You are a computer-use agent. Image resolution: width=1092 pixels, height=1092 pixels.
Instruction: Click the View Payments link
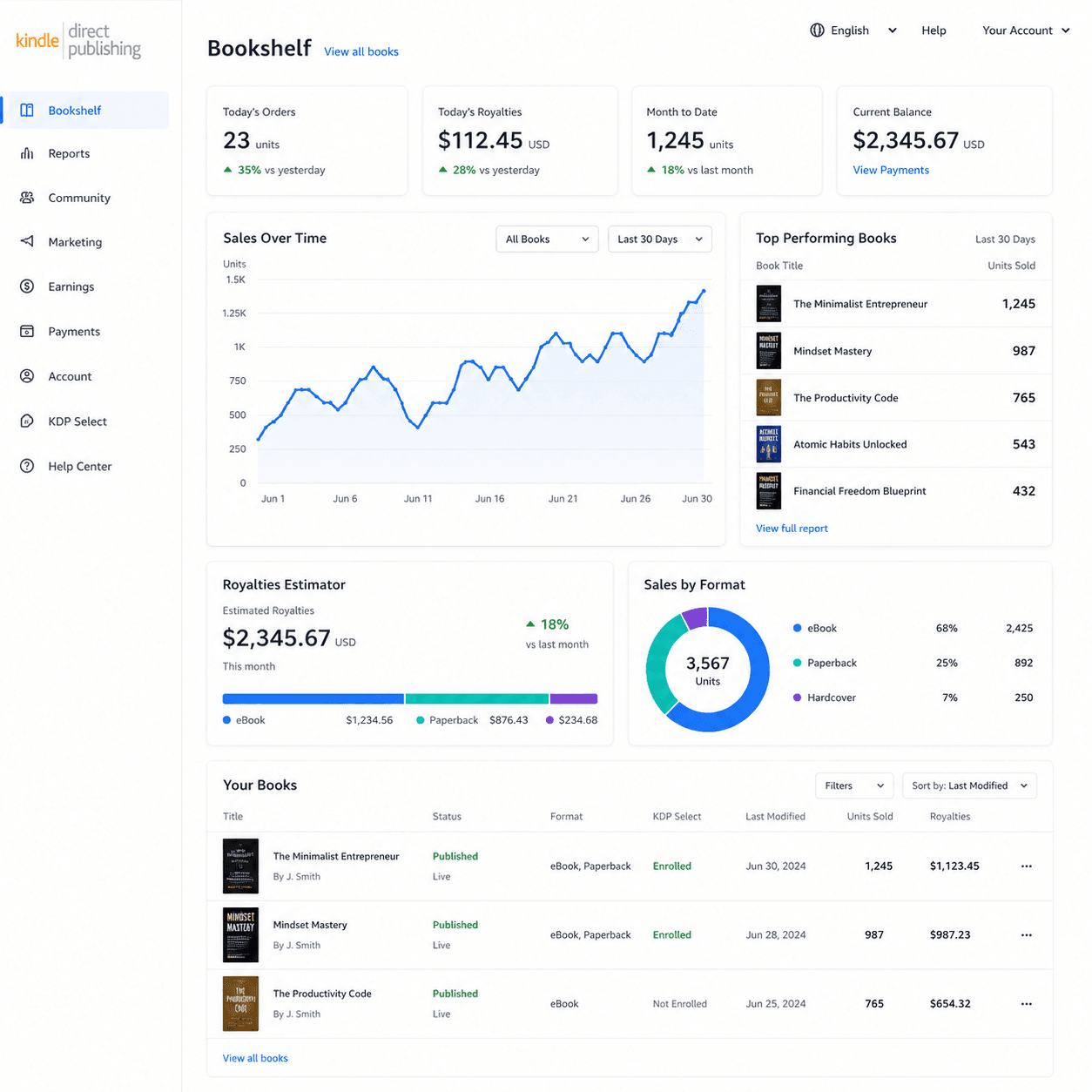coord(891,170)
